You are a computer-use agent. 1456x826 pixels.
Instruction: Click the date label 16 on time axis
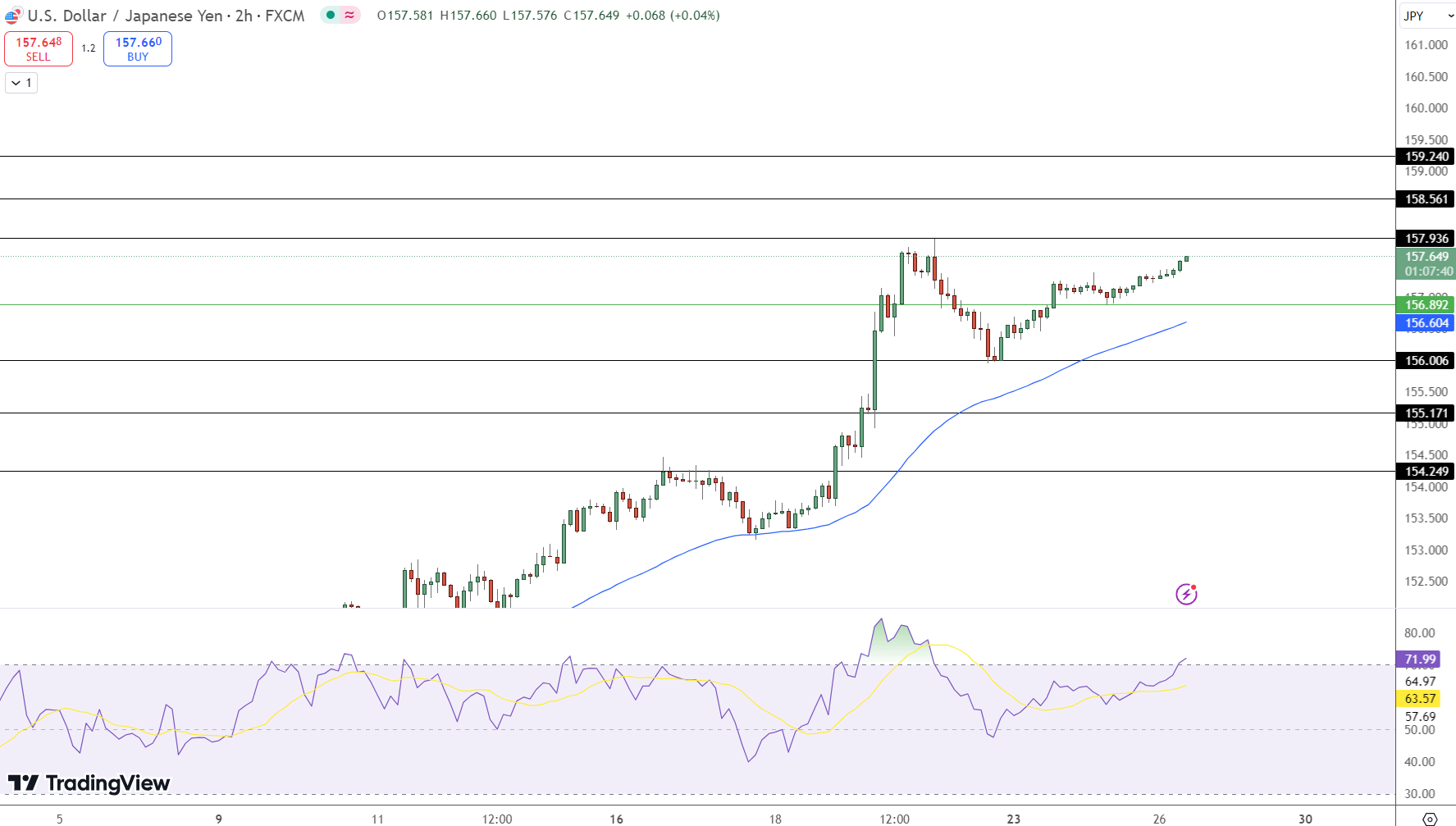point(616,819)
